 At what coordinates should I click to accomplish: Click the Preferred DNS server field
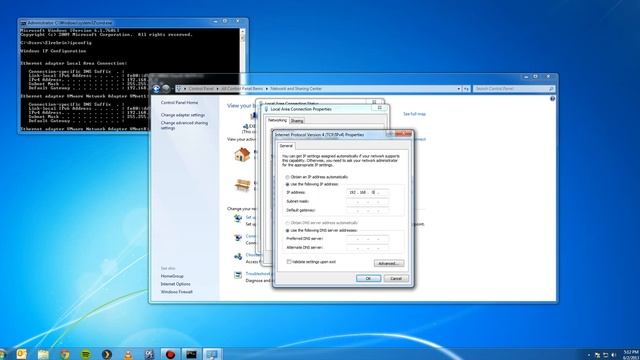click(x=367, y=238)
